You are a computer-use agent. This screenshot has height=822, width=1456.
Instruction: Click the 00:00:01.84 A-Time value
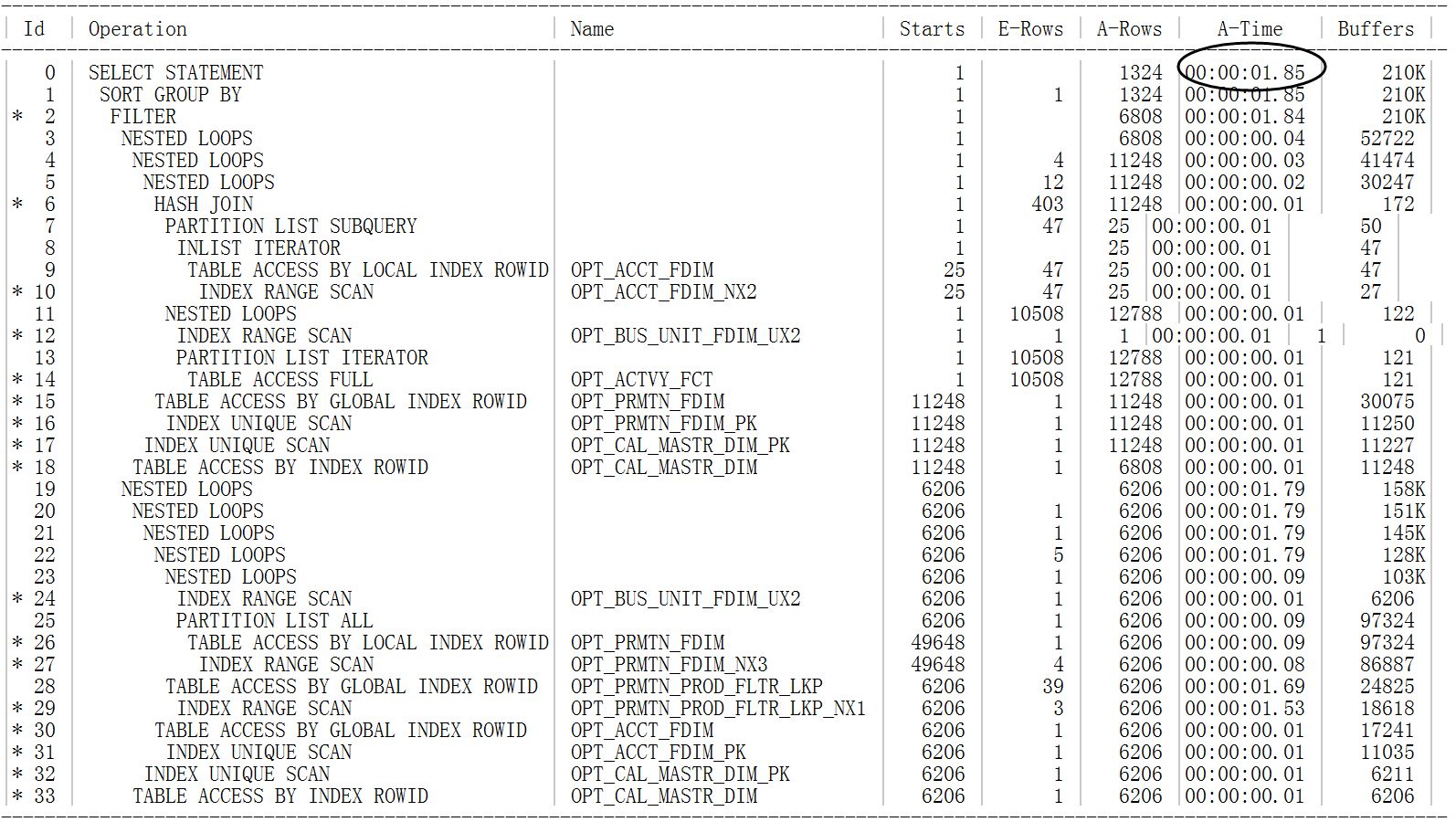1245,117
